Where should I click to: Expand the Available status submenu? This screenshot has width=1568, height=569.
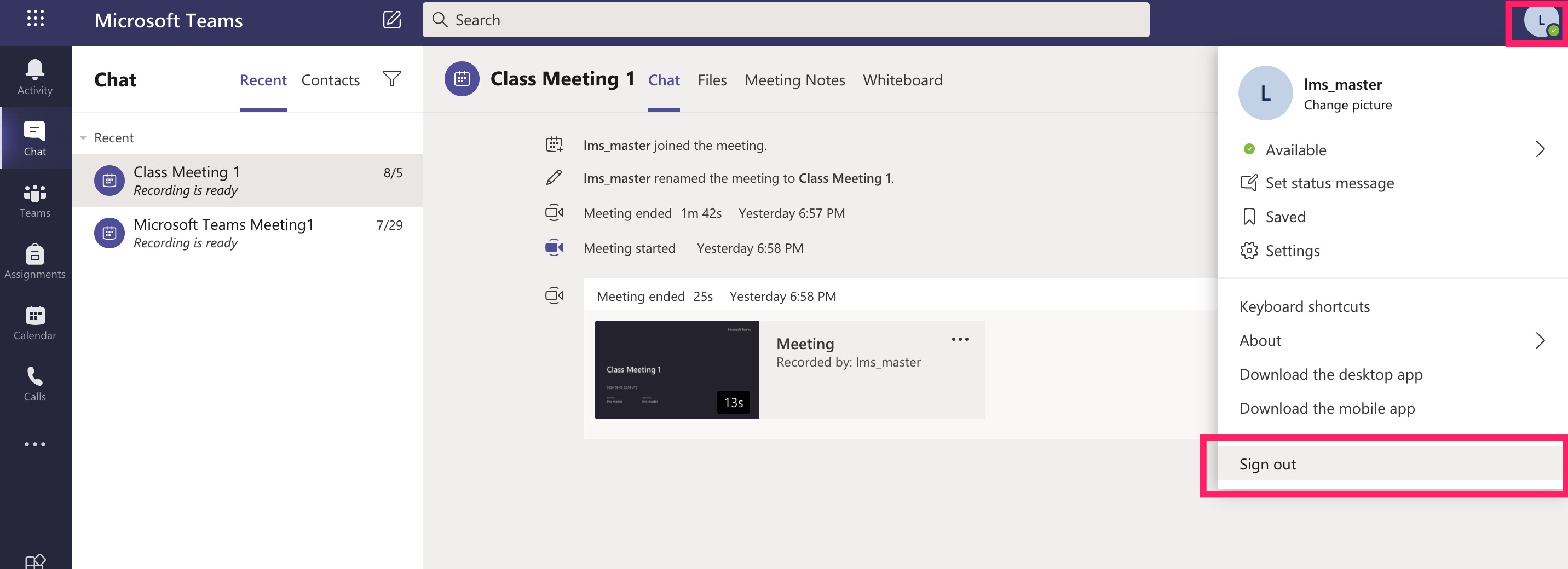click(1540, 149)
